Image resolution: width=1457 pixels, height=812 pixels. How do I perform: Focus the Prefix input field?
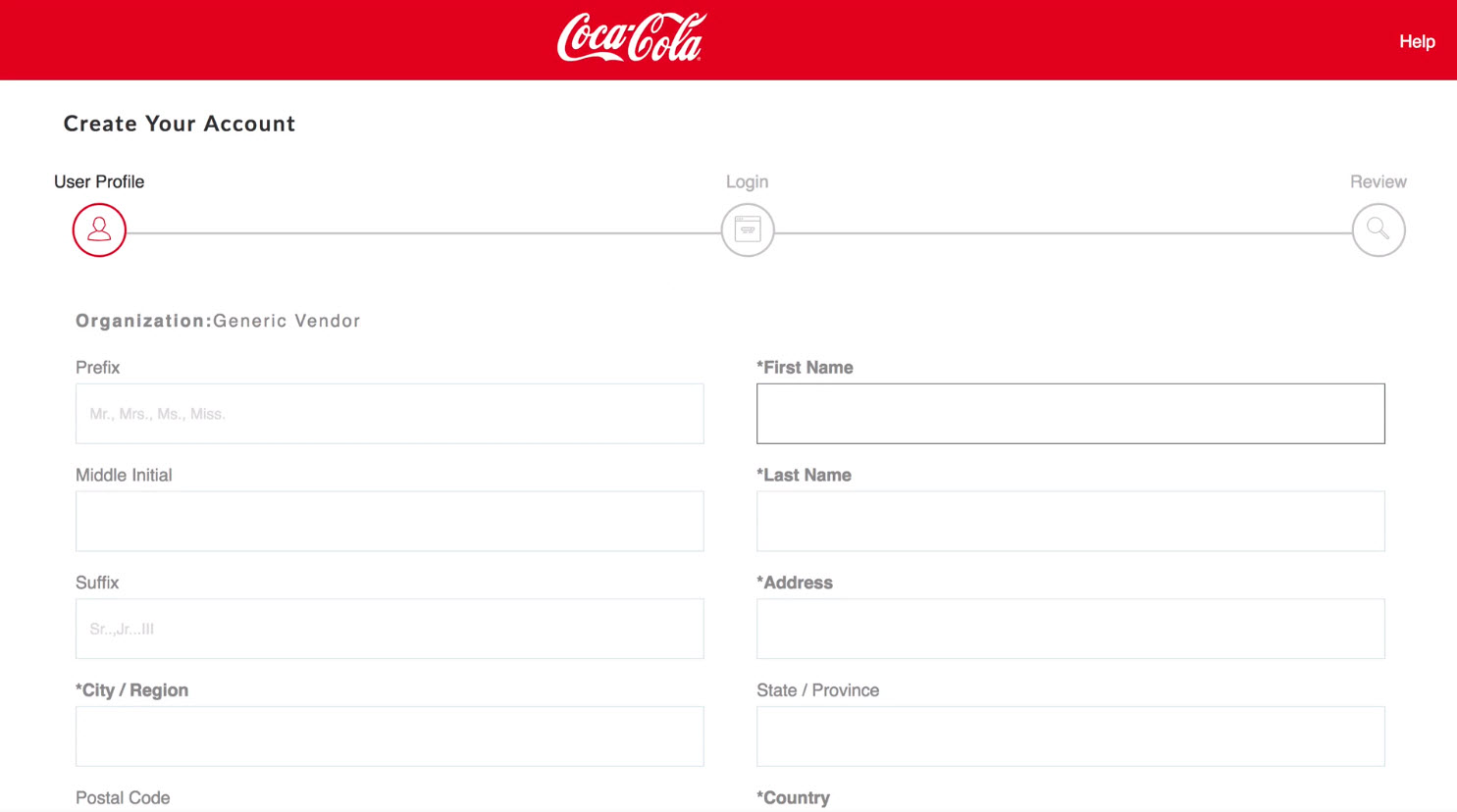point(390,414)
